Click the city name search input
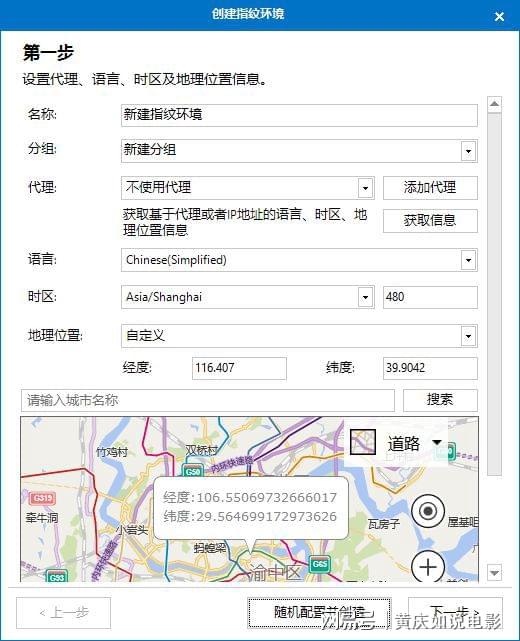This screenshot has width=520, height=641. tap(208, 400)
